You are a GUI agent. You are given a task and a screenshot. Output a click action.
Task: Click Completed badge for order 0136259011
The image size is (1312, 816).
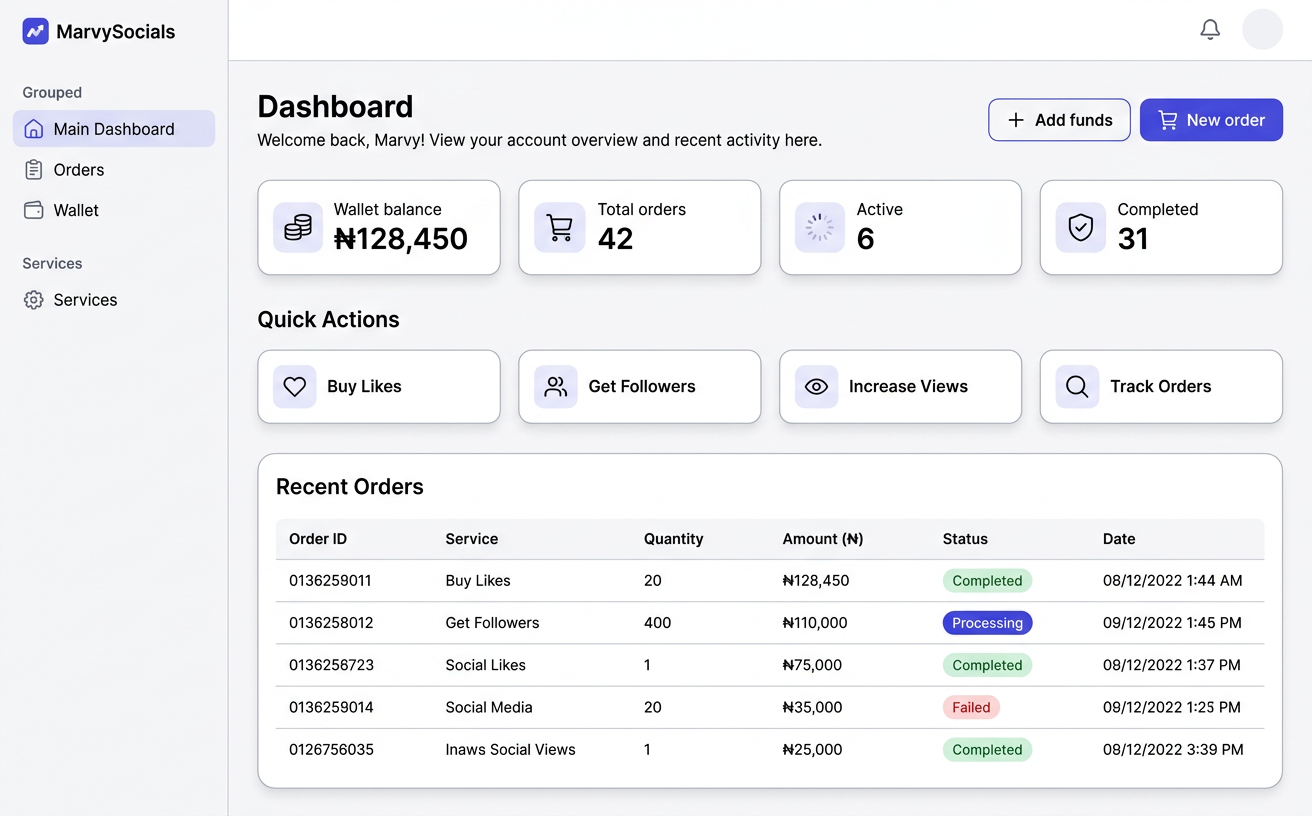click(987, 581)
